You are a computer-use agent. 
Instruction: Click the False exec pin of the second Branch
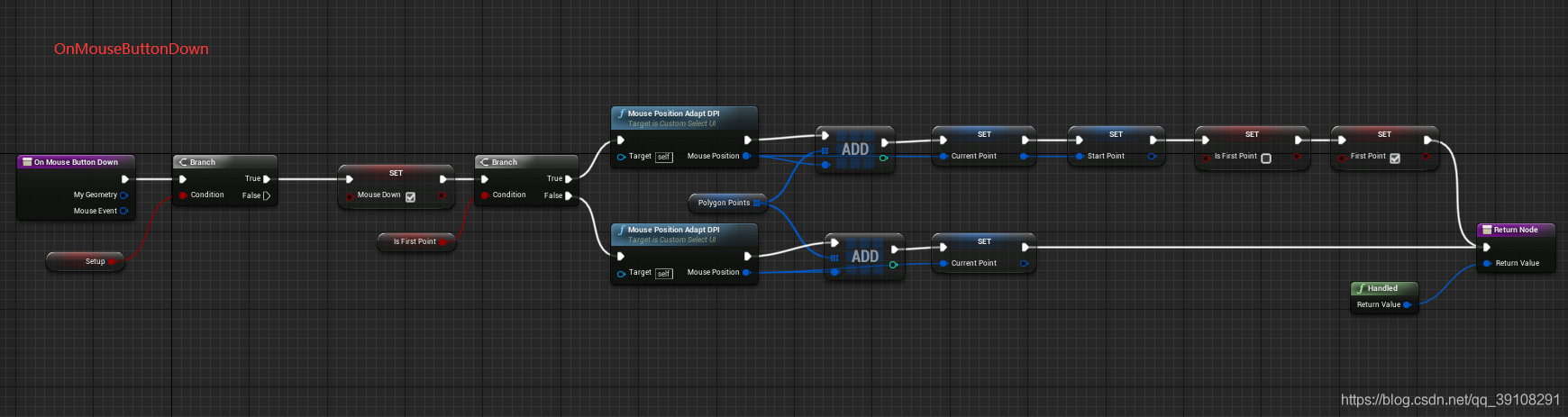click(x=569, y=195)
